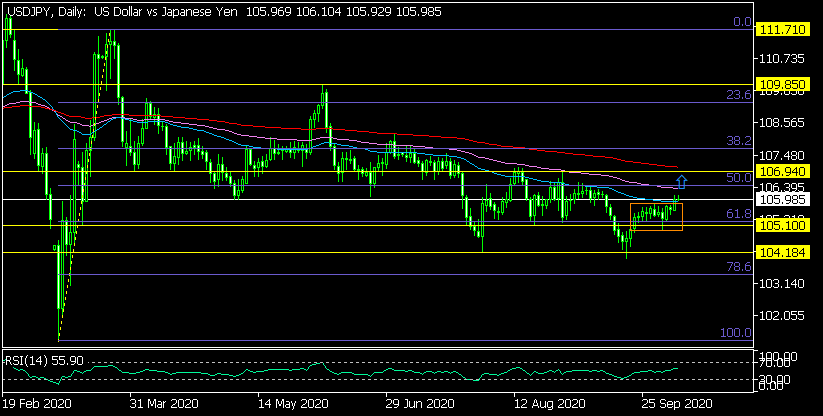The image size is (823, 416).
Task: Select the 109.850 yellow price label
Action: click(783, 84)
